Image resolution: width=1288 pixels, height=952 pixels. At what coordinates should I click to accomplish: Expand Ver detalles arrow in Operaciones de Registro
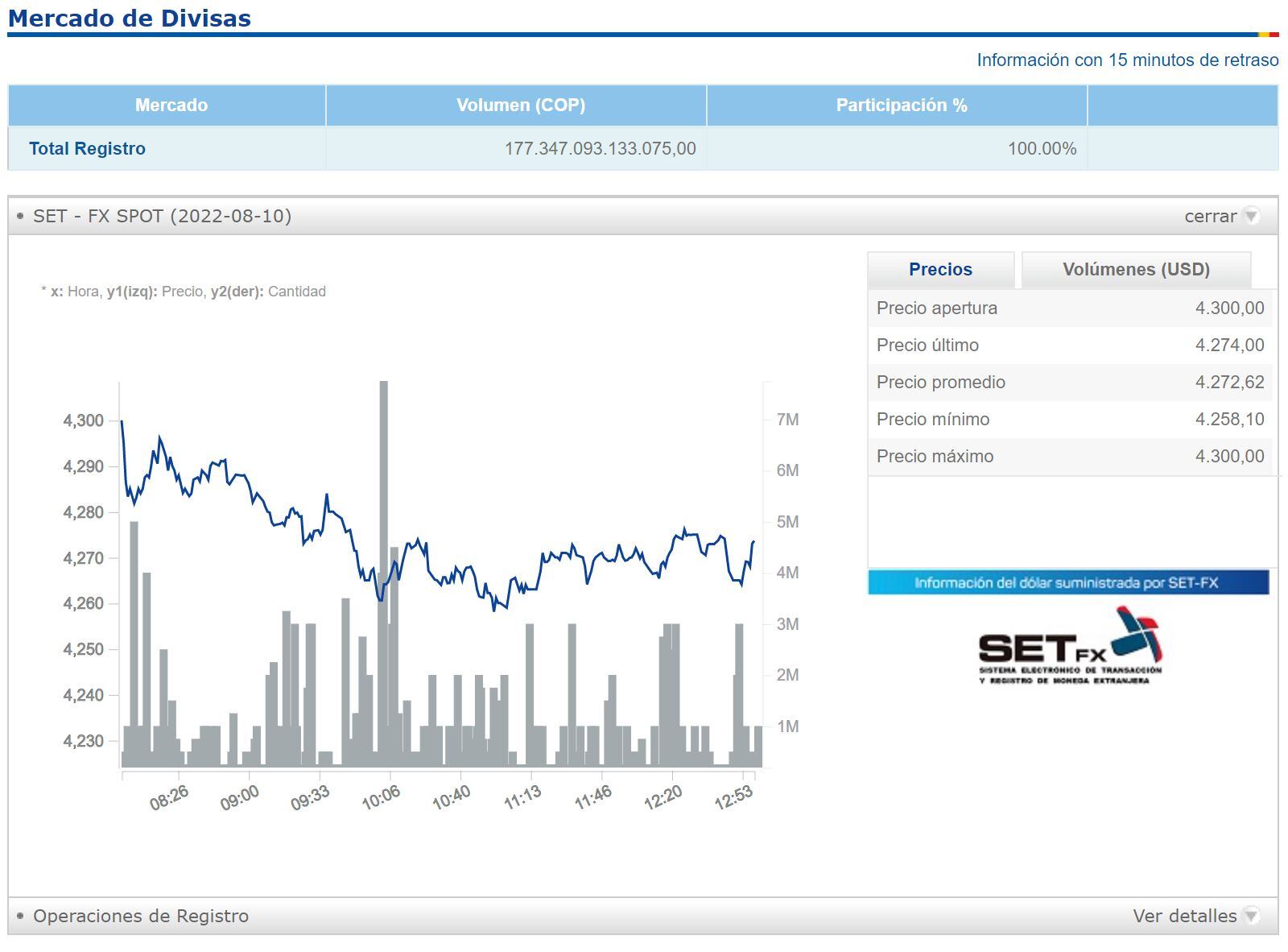pyautogui.click(x=1250, y=916)
